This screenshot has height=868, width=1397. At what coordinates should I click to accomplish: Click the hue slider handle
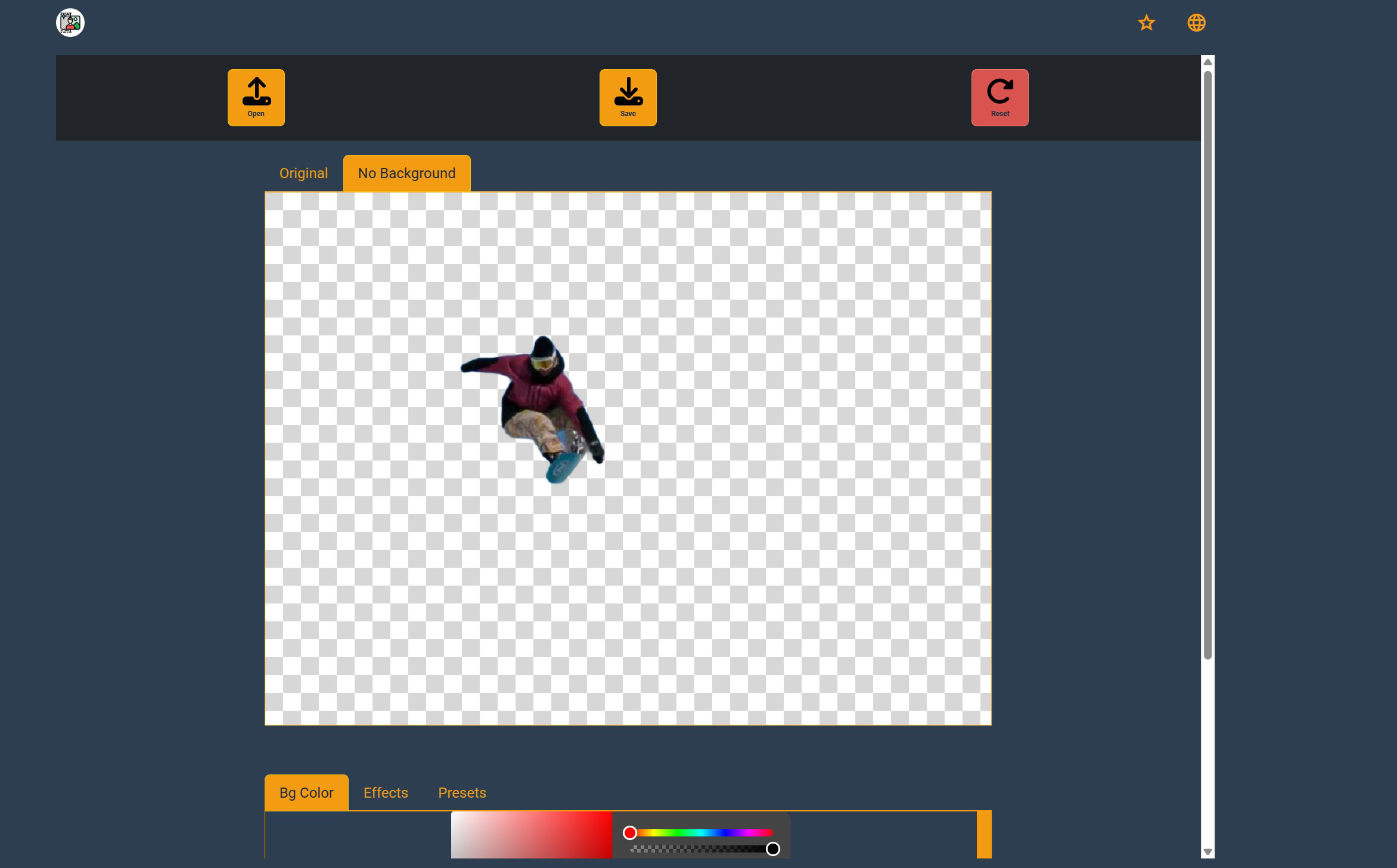point(629,833)
